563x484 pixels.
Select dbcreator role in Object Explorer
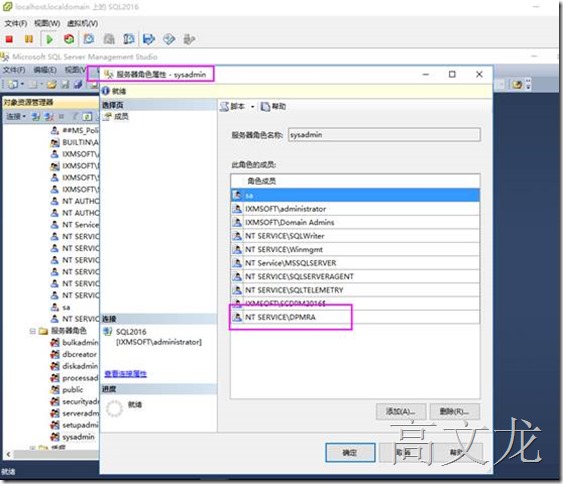pyautogui.click(x=79, y=354)
